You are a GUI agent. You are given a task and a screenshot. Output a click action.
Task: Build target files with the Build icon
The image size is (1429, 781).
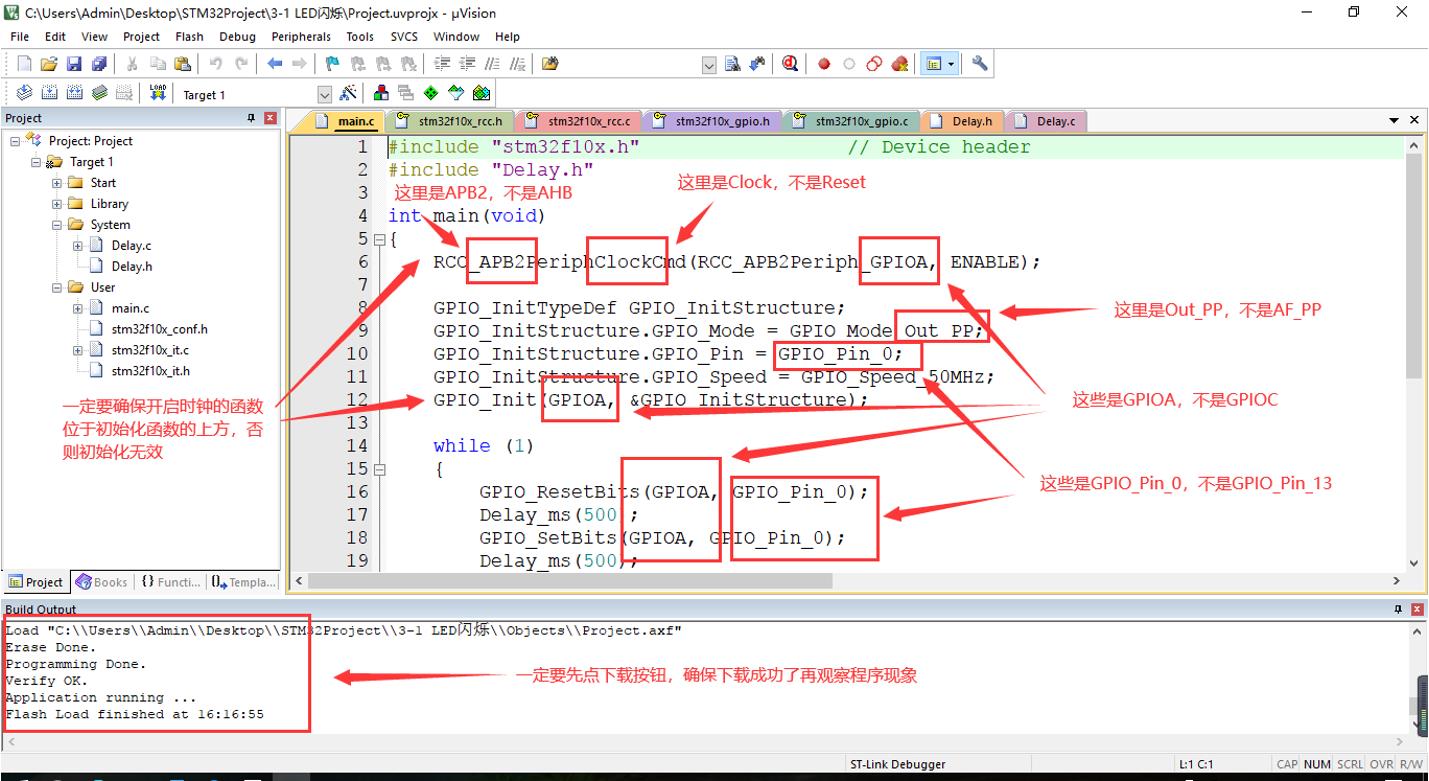[x=49, y=93]
